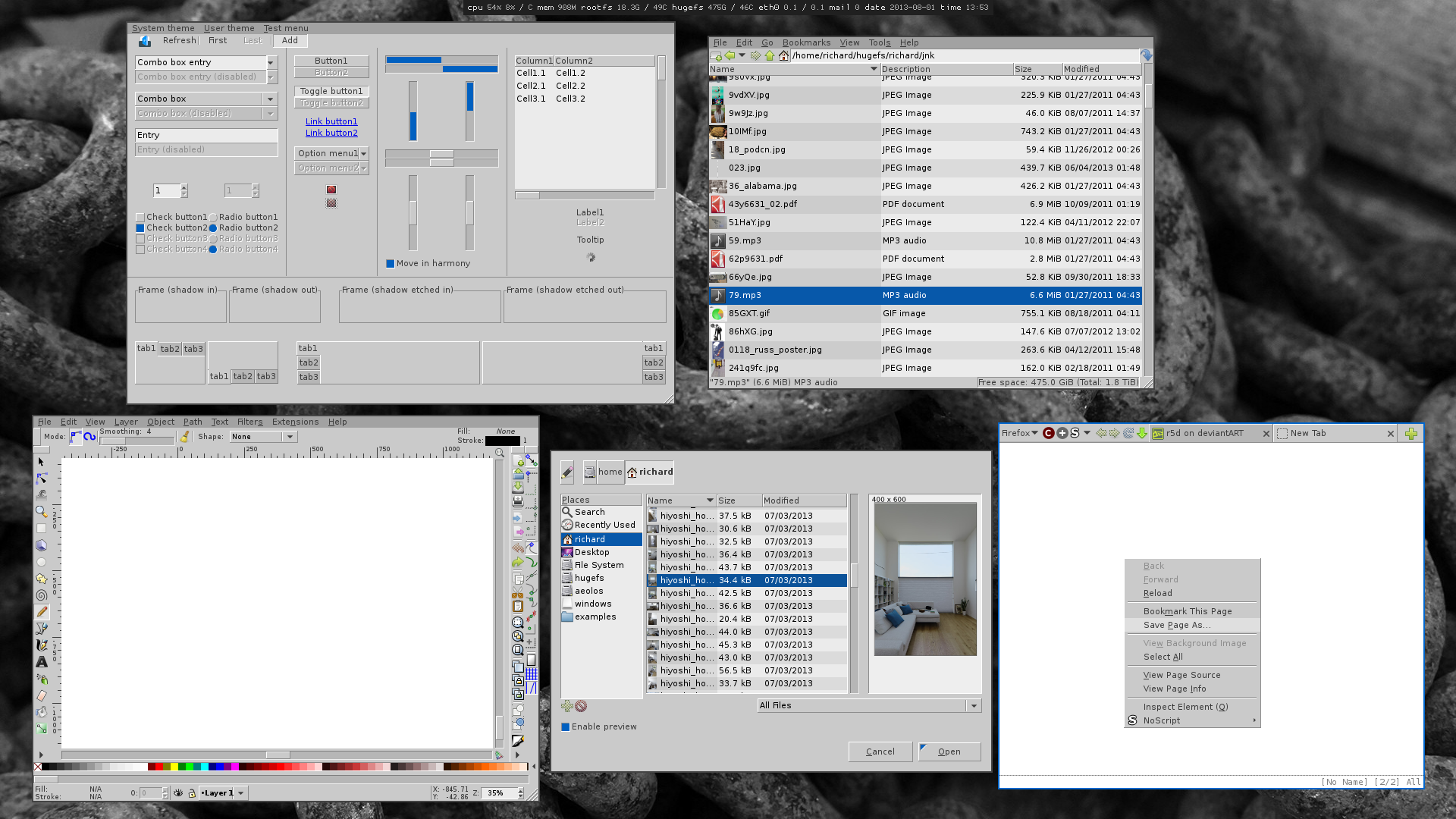Select the eraser tool in Inkscape

click(x=41, y=695)
